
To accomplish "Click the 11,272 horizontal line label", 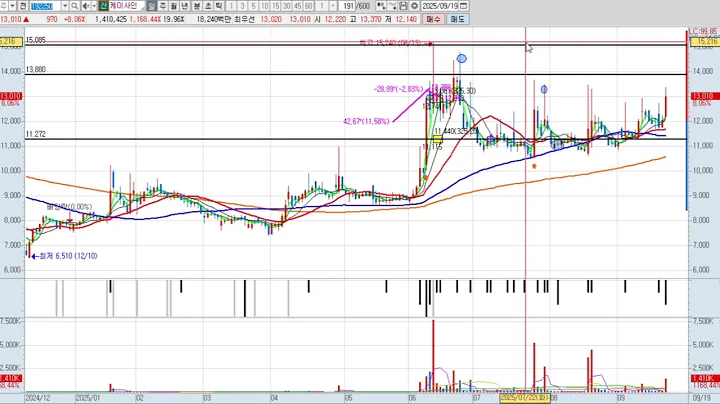I will (35, 134).
